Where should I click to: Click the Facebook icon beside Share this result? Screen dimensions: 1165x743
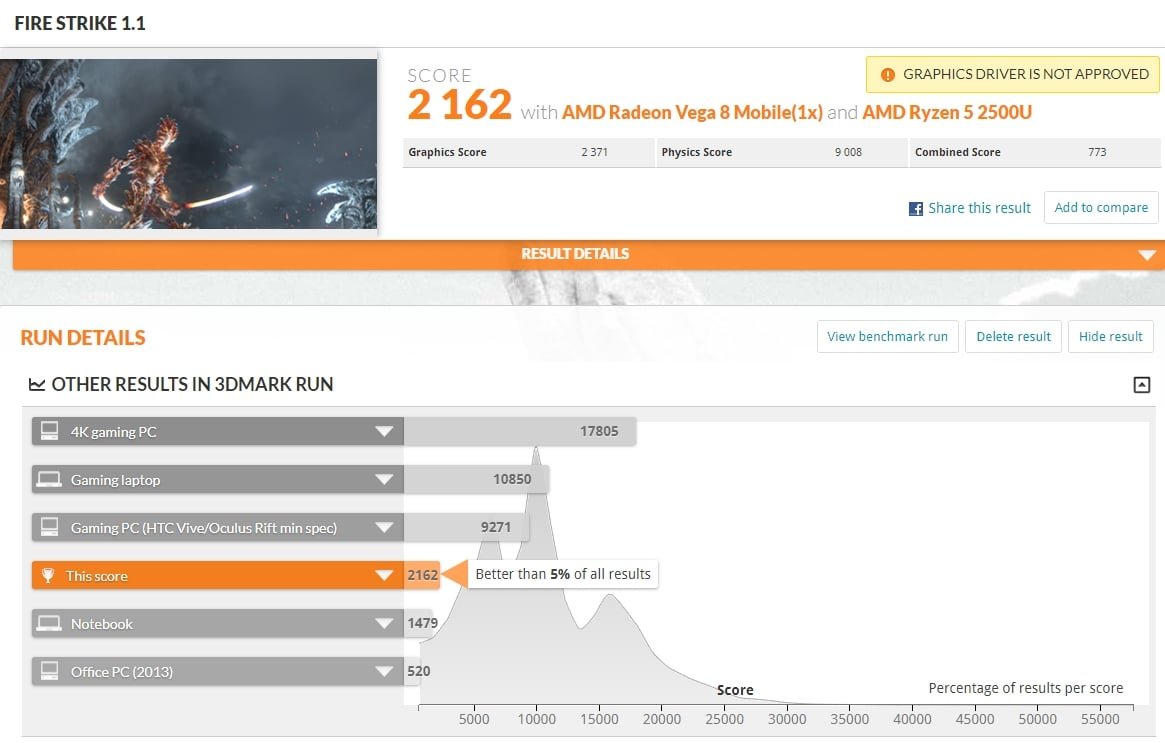click(915, 209)
